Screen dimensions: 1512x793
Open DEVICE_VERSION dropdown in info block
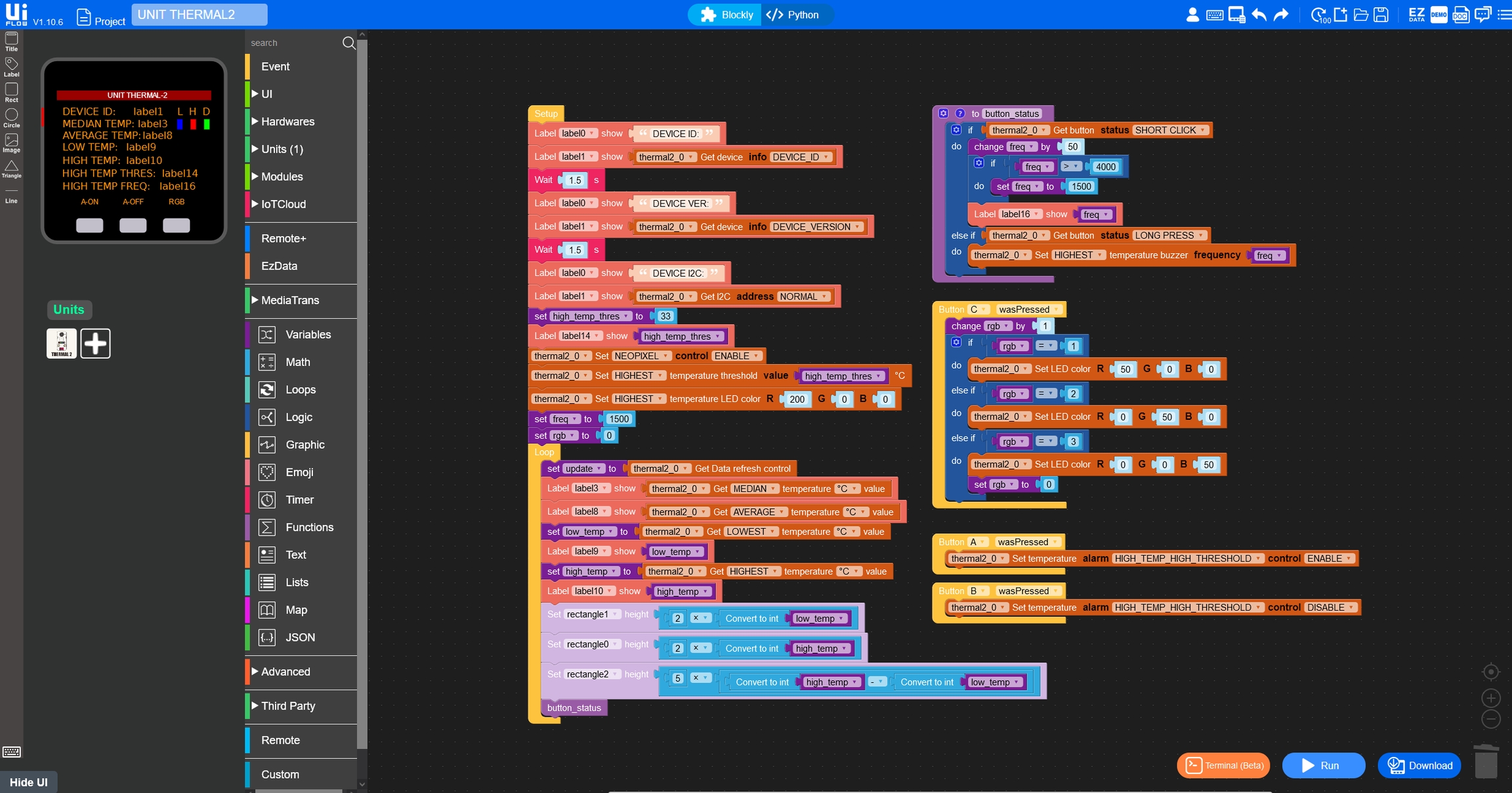tap(816, 227)
